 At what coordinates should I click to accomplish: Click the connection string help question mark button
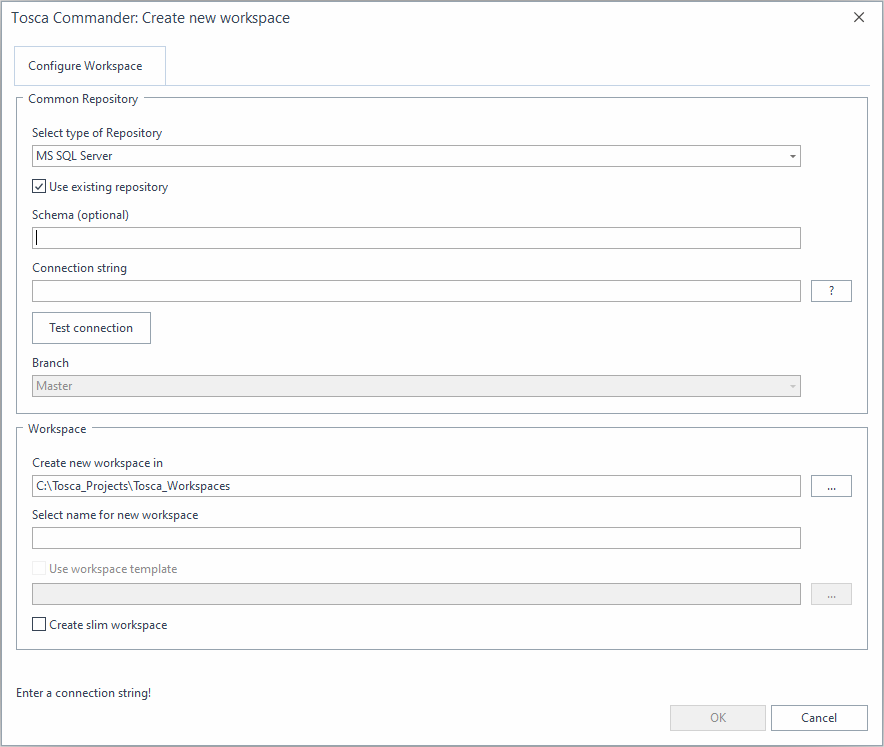tap(831, 291)
